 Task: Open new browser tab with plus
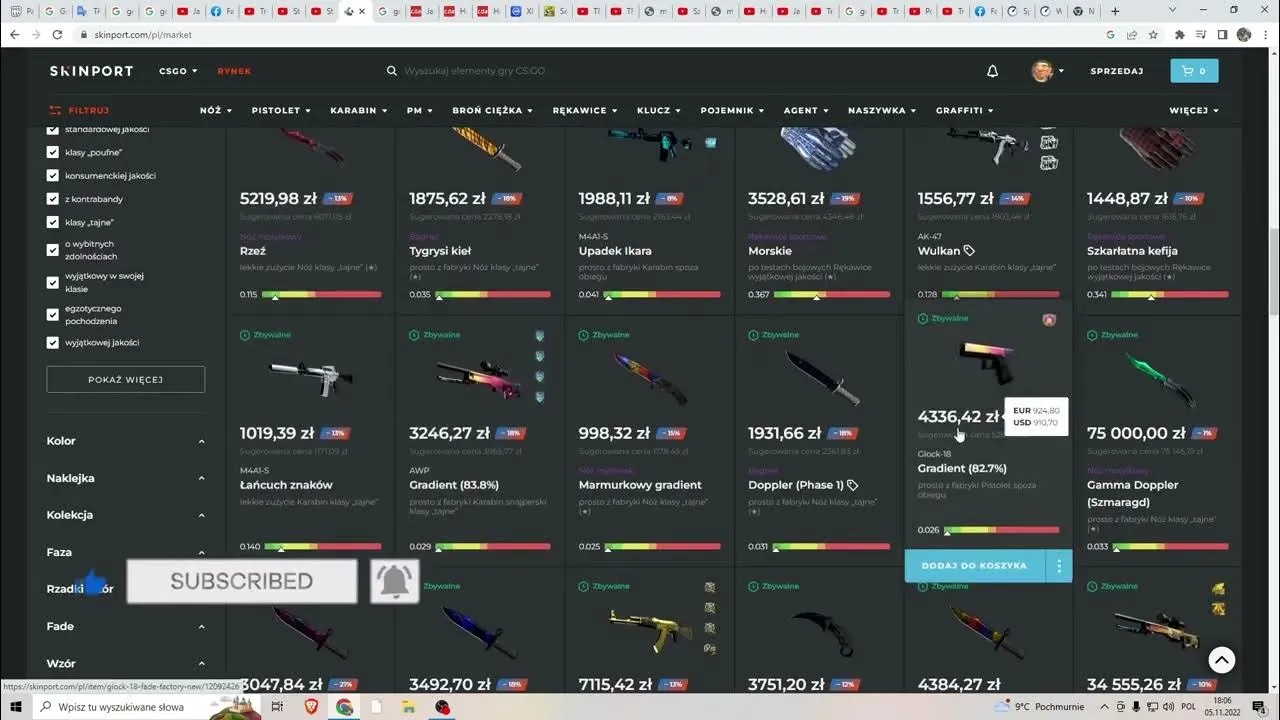(1115, 11)
